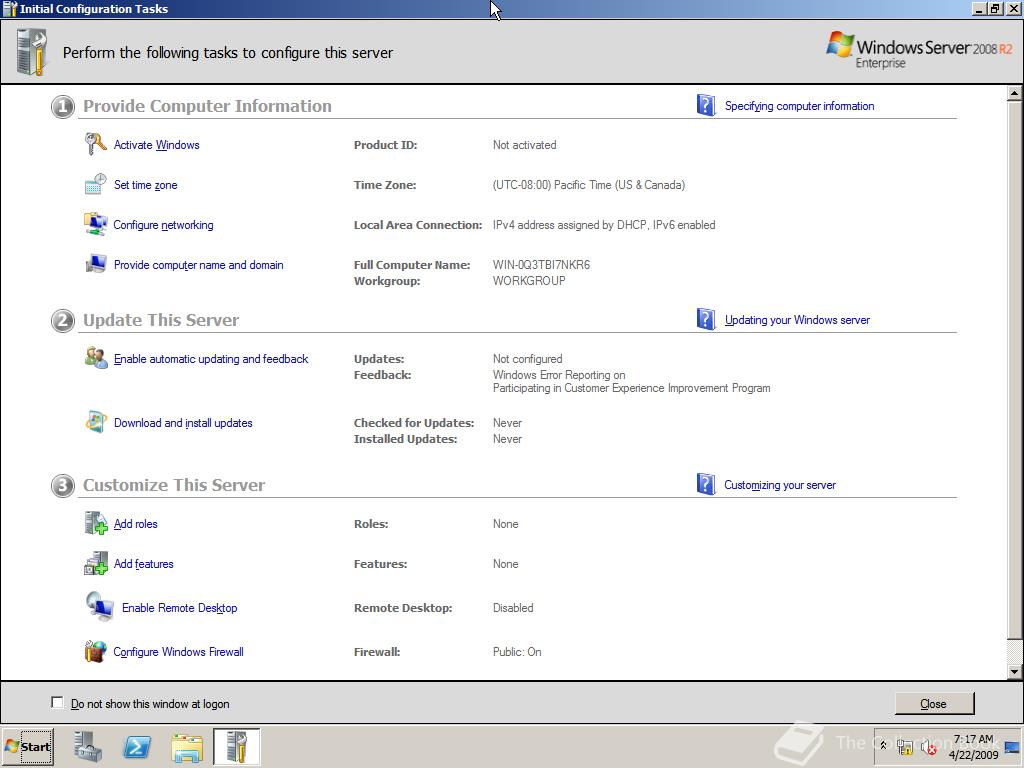Open Server Manager from the taskbar

(x=88, y=747)
